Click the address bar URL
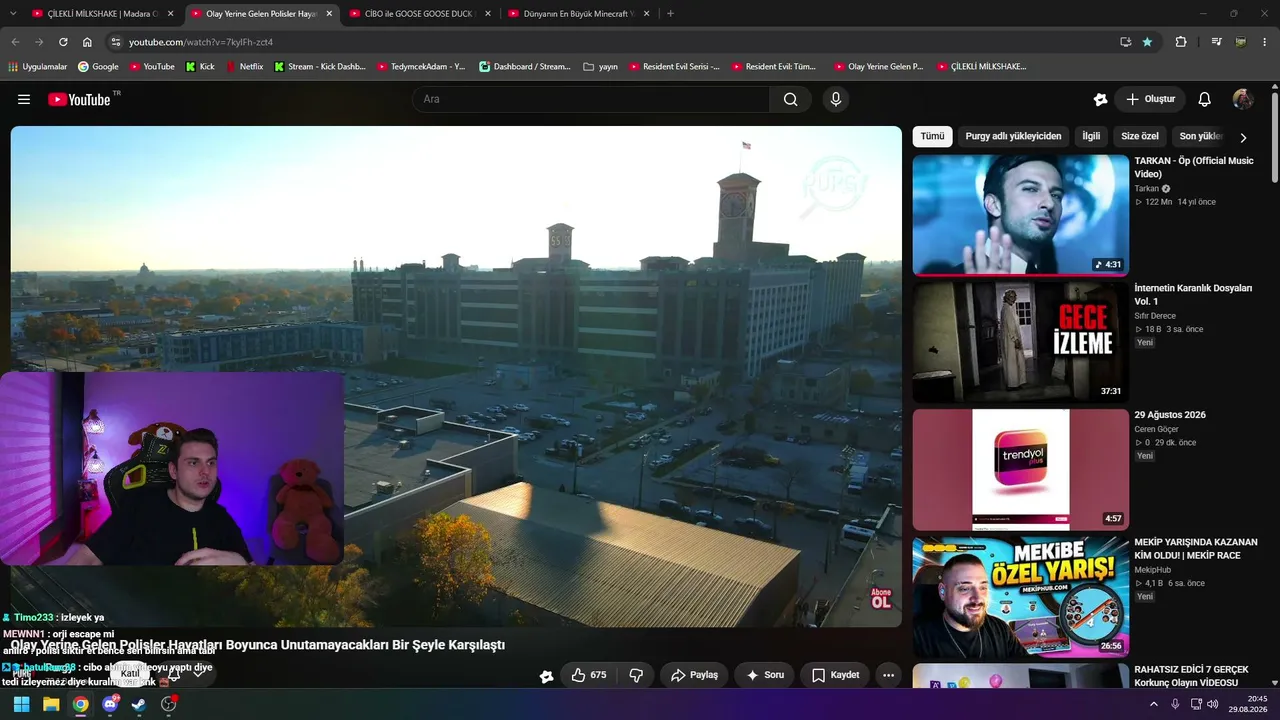Viewport: 1280px width, 720px height. click(201, 42)
